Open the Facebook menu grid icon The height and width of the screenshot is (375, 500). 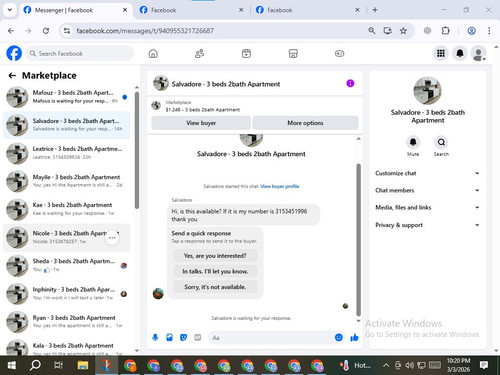tap(441, 53)
